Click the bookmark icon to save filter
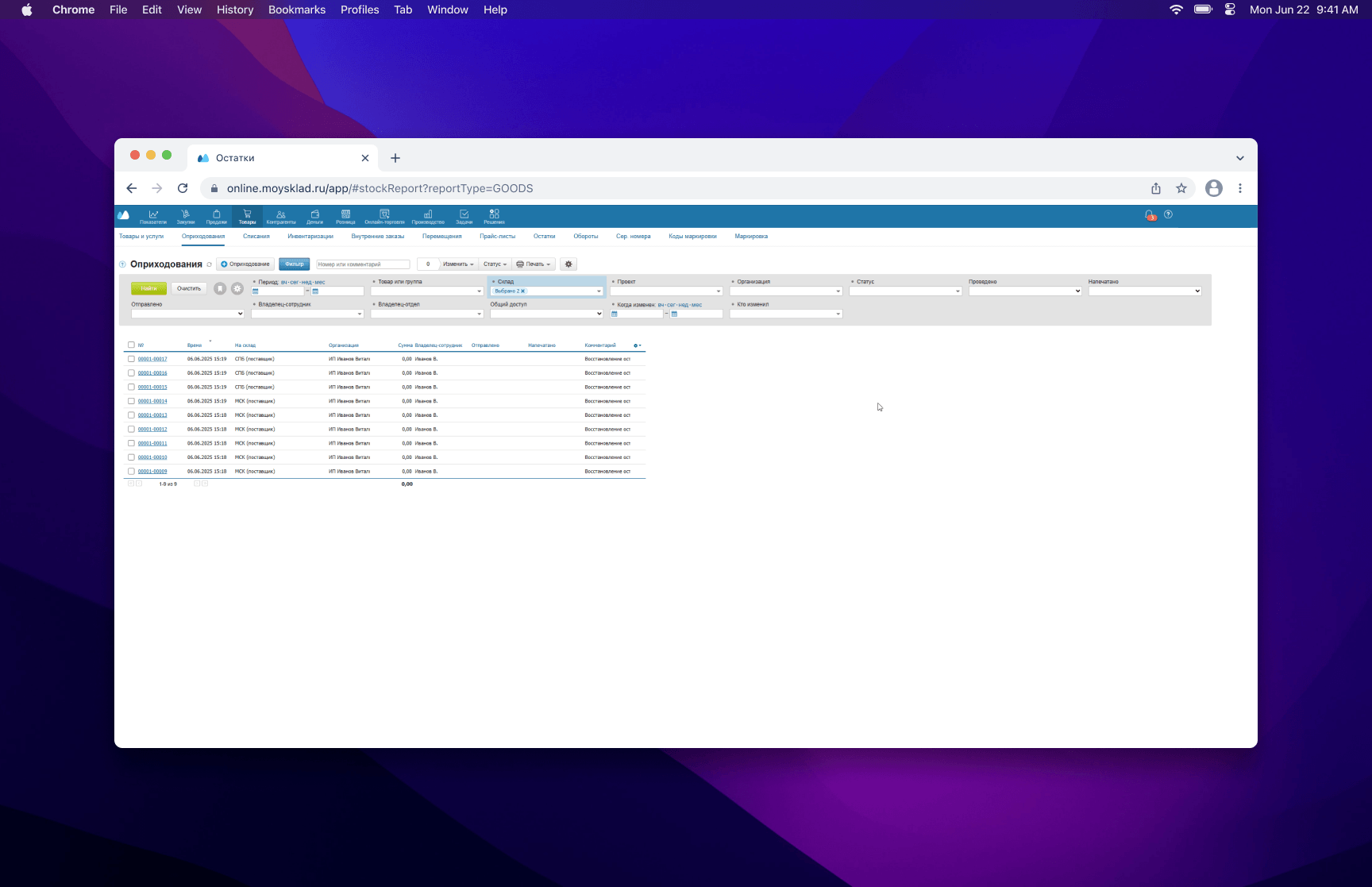This screenshot has height=887, width=1372. click(220, 289)
